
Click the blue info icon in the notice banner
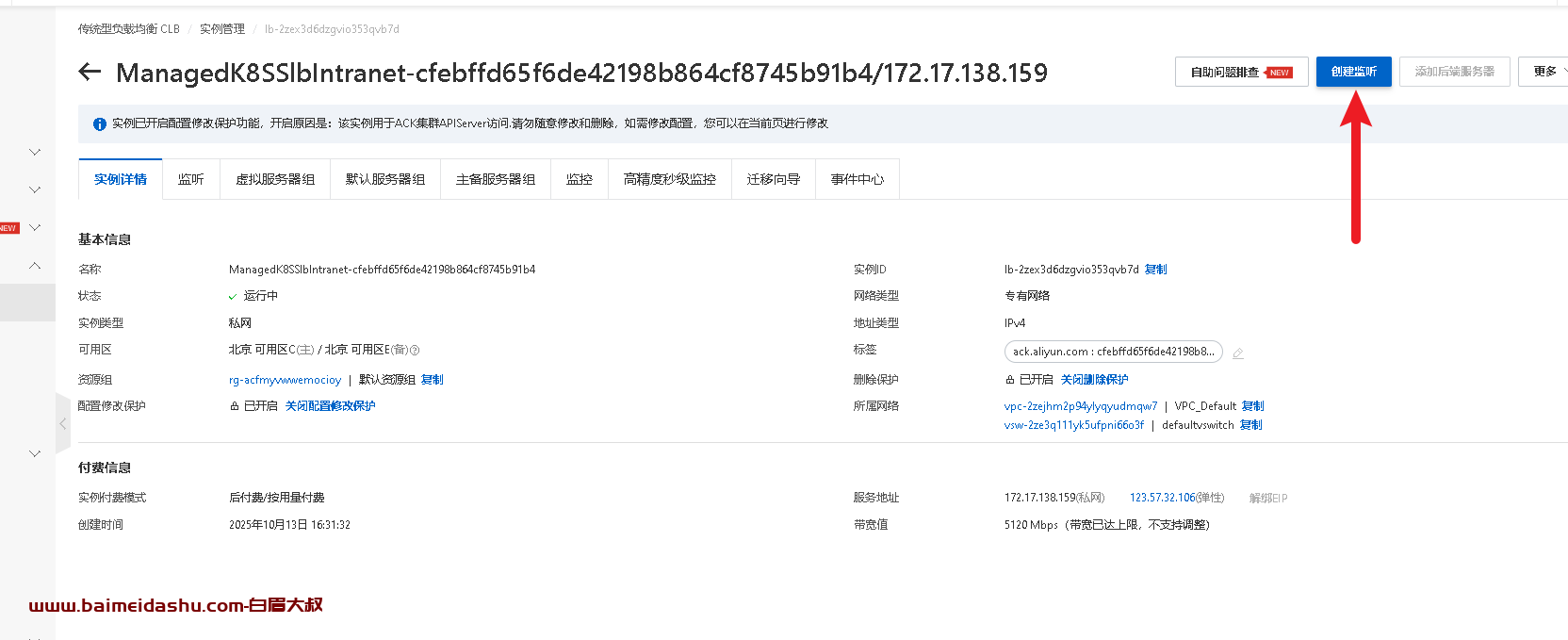[99, 124]
